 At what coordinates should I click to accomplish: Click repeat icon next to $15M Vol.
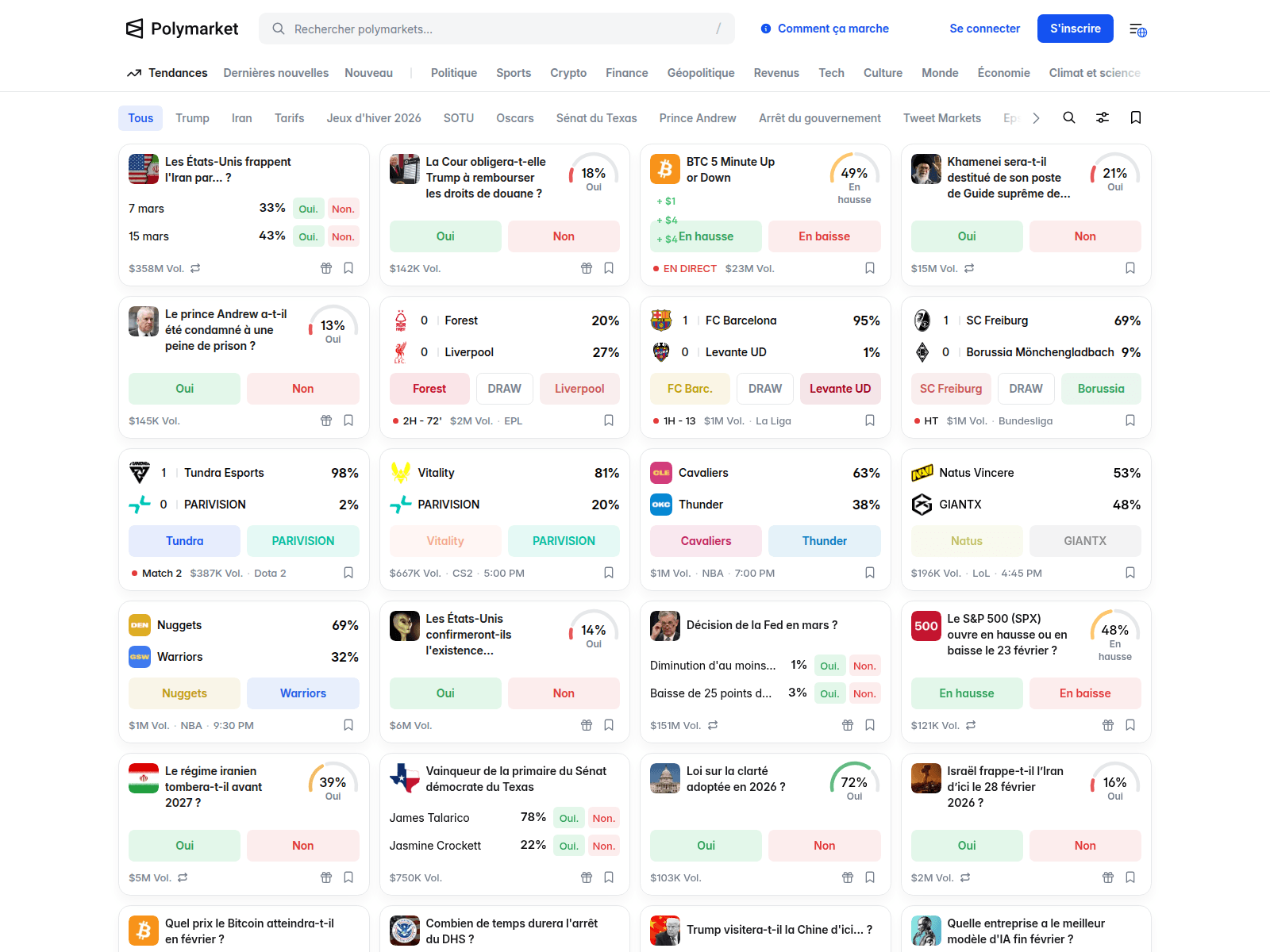[969, 268]
